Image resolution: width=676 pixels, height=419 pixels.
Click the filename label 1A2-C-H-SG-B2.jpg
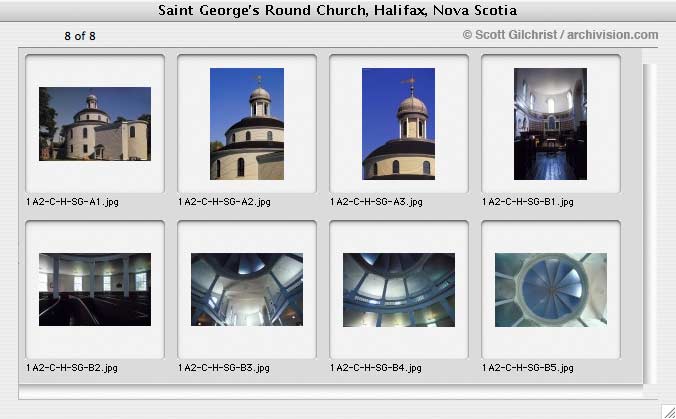tap(72, 368)
